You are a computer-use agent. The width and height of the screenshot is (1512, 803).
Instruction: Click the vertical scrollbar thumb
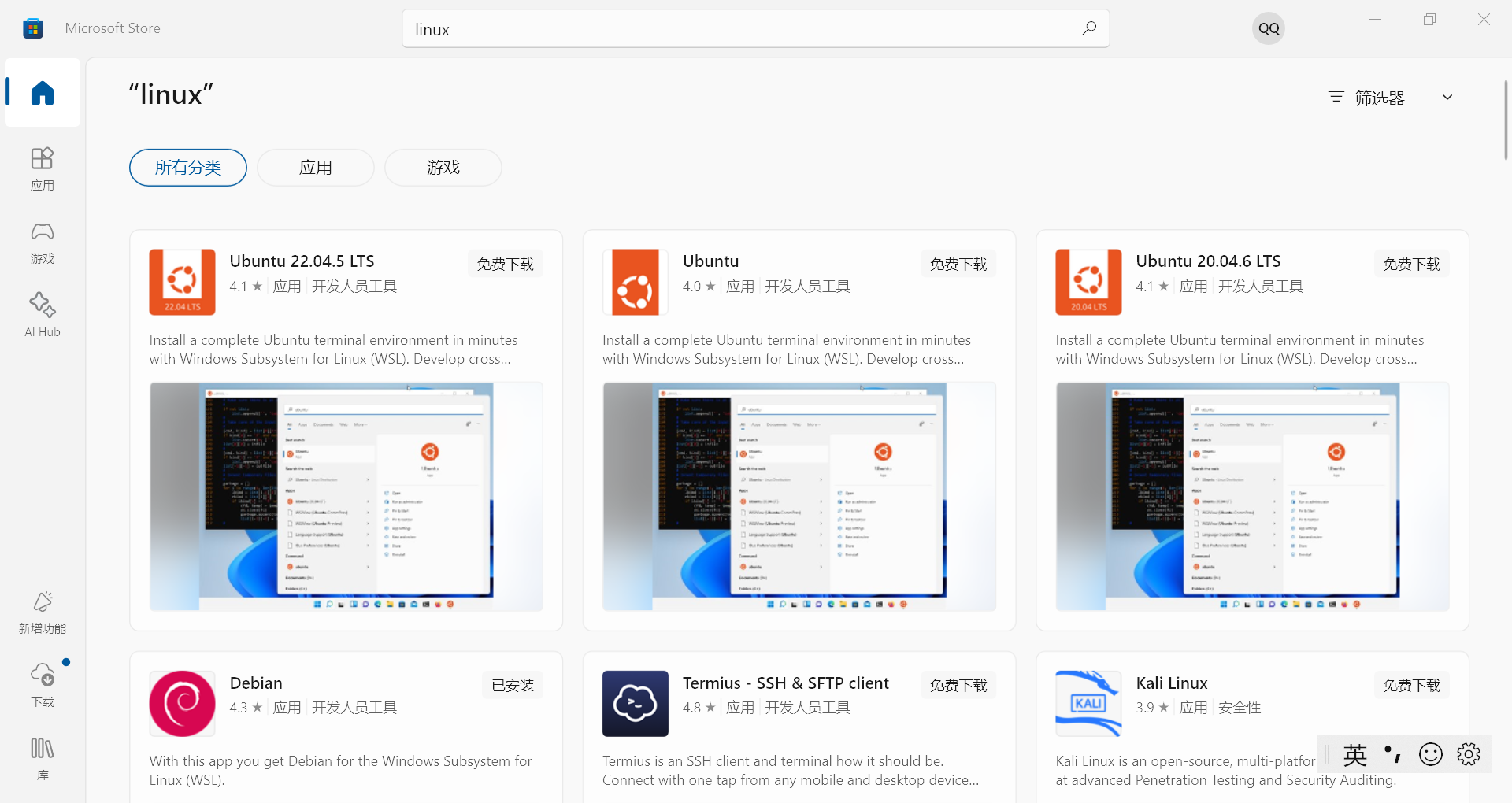[x=1506, y=120]
